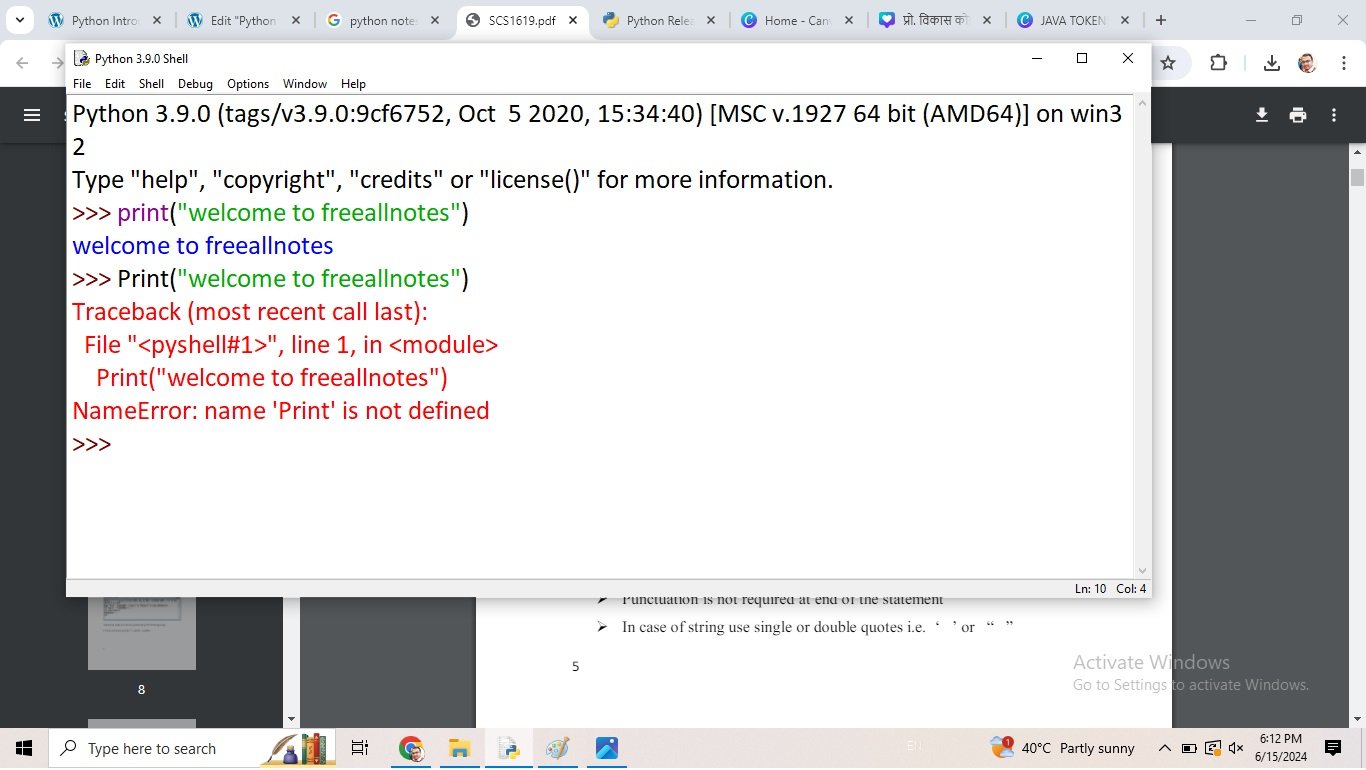Open the PDF sidebar hamburger menu
1366x770 pixels.
(32, 115)
